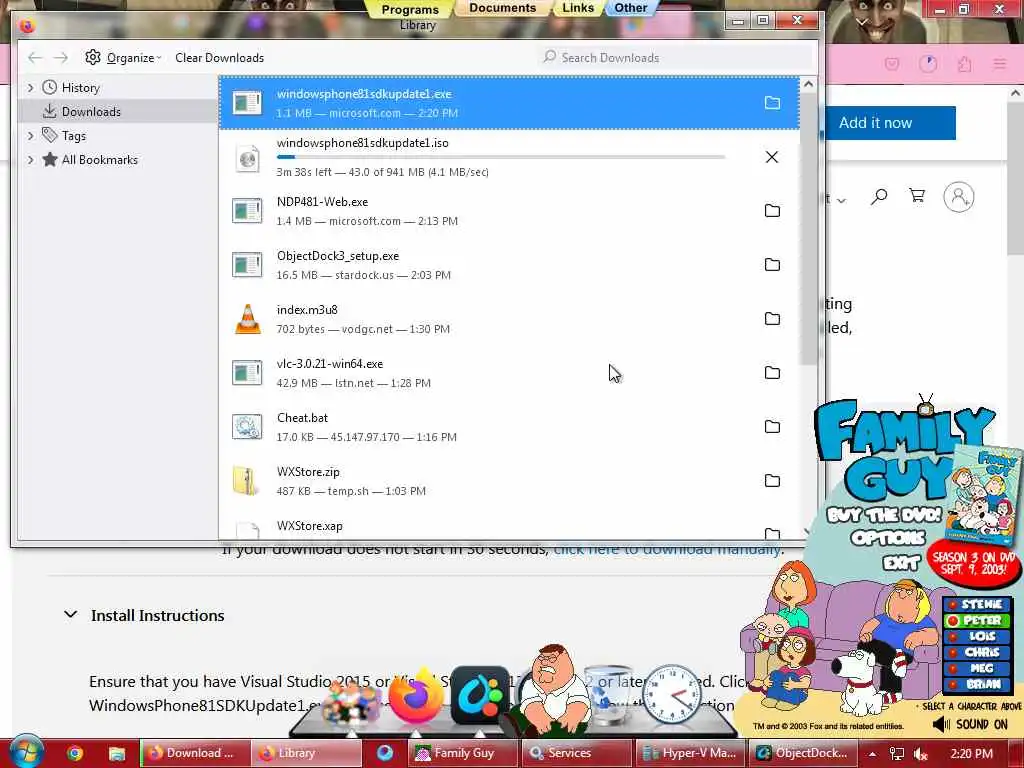Viewport: 1024px width, 768px height.
Task: Click the zip folder icon of WXStore.zip
Action: (x=246, y=481)
